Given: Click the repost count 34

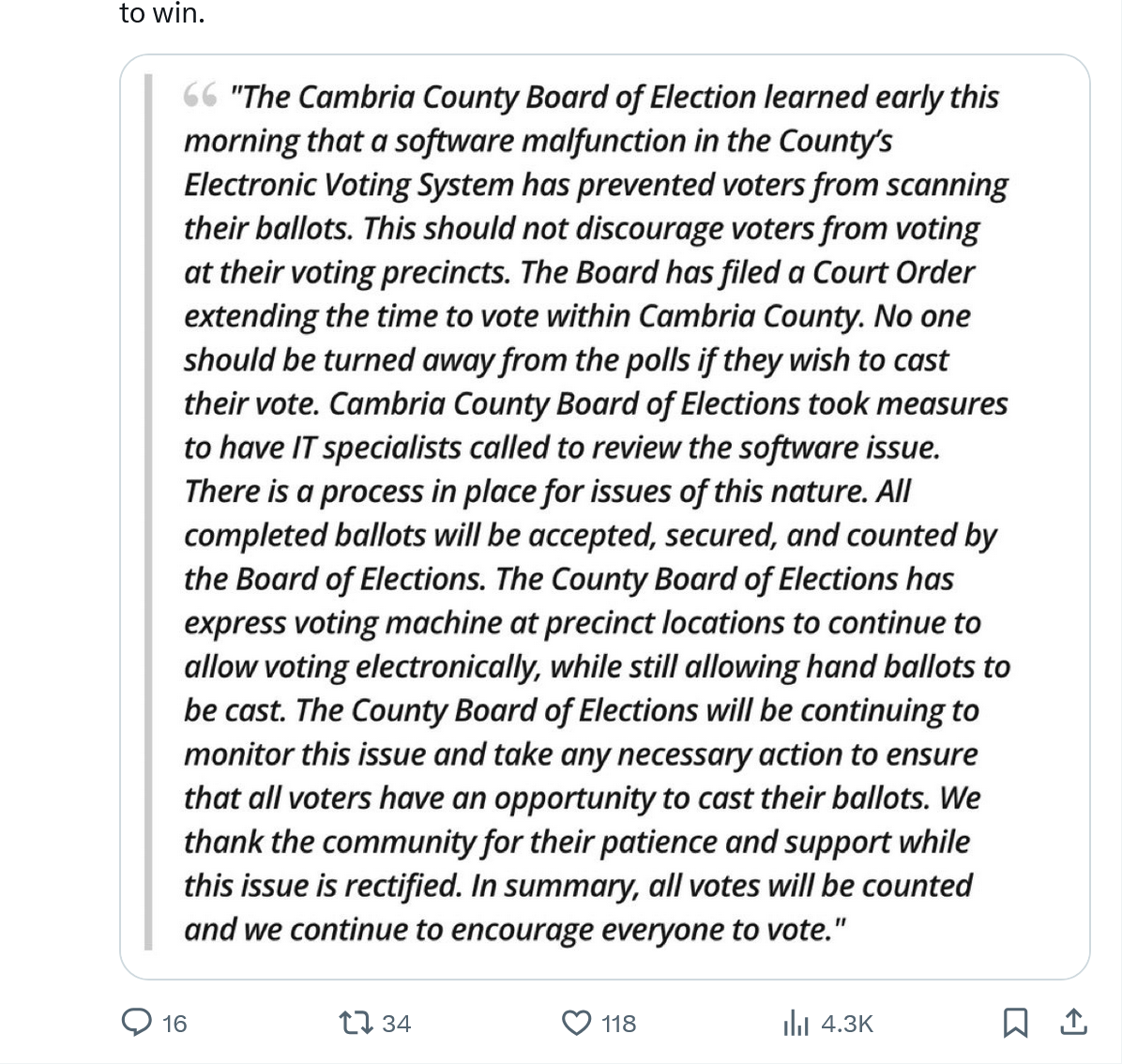Looking at the screenshot, I should [x=397, y=1023].
